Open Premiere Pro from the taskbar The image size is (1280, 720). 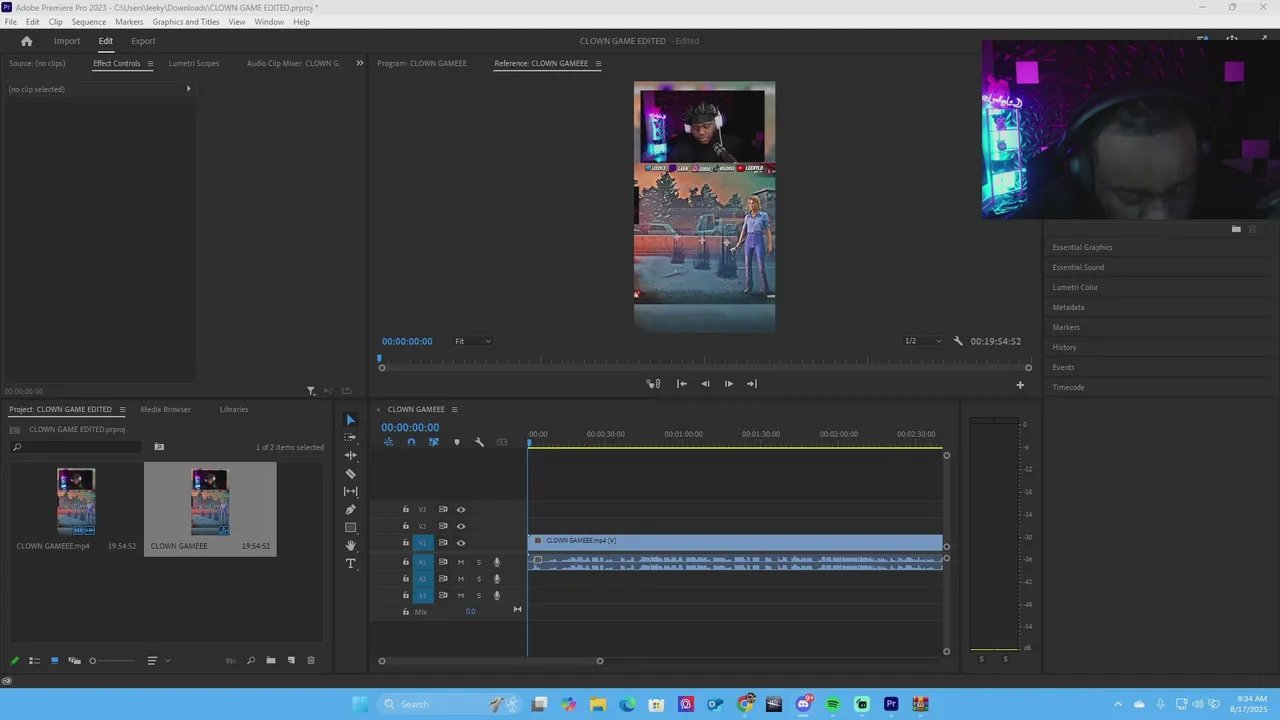tap(891, 704)
